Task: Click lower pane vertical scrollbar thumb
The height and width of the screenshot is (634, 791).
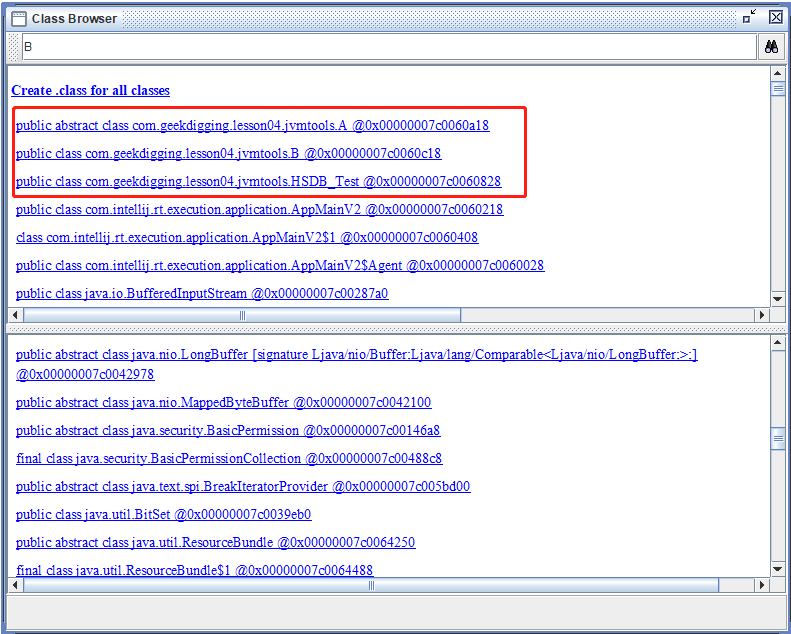Action: [777, 438]
